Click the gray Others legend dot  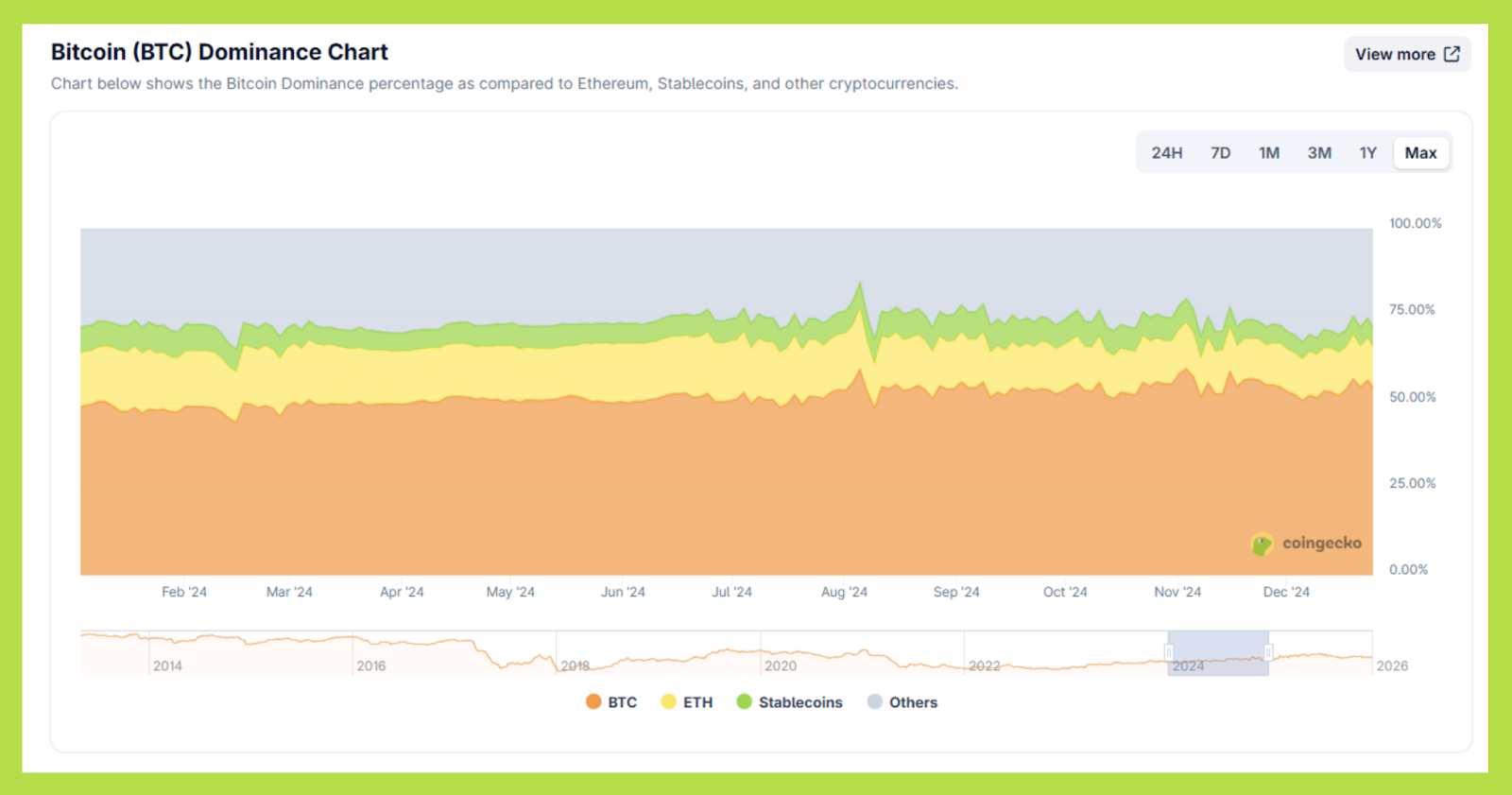click(875, 701)
